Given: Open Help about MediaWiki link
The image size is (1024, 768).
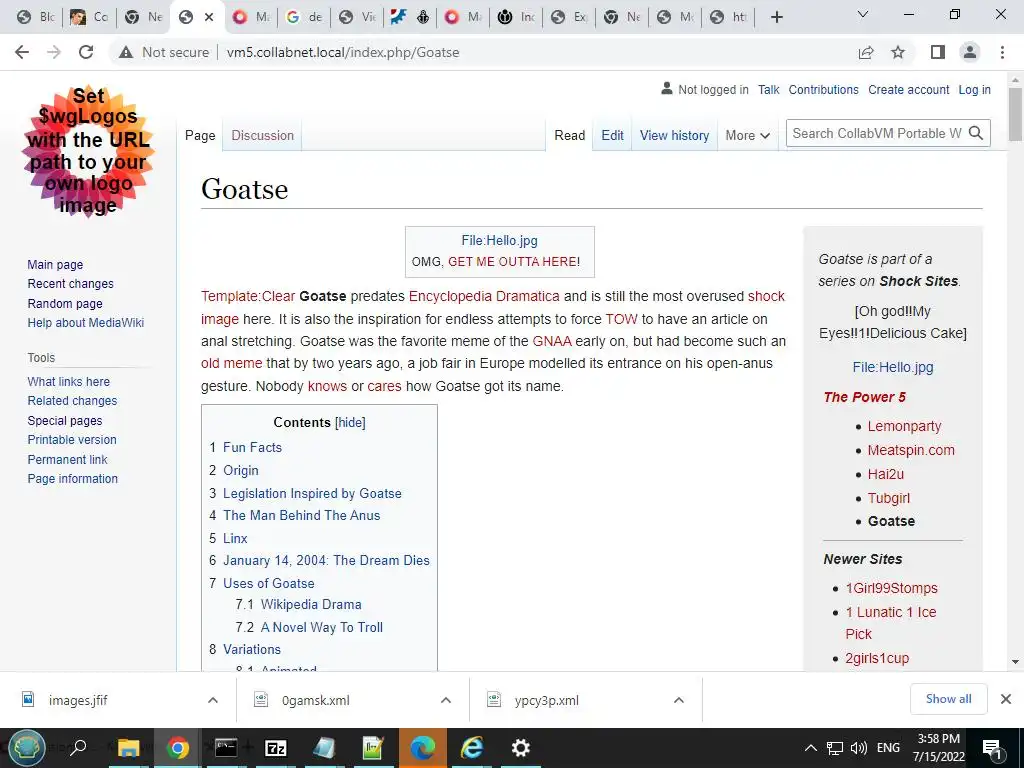Looking at the screenshot, I should [86, 323].
